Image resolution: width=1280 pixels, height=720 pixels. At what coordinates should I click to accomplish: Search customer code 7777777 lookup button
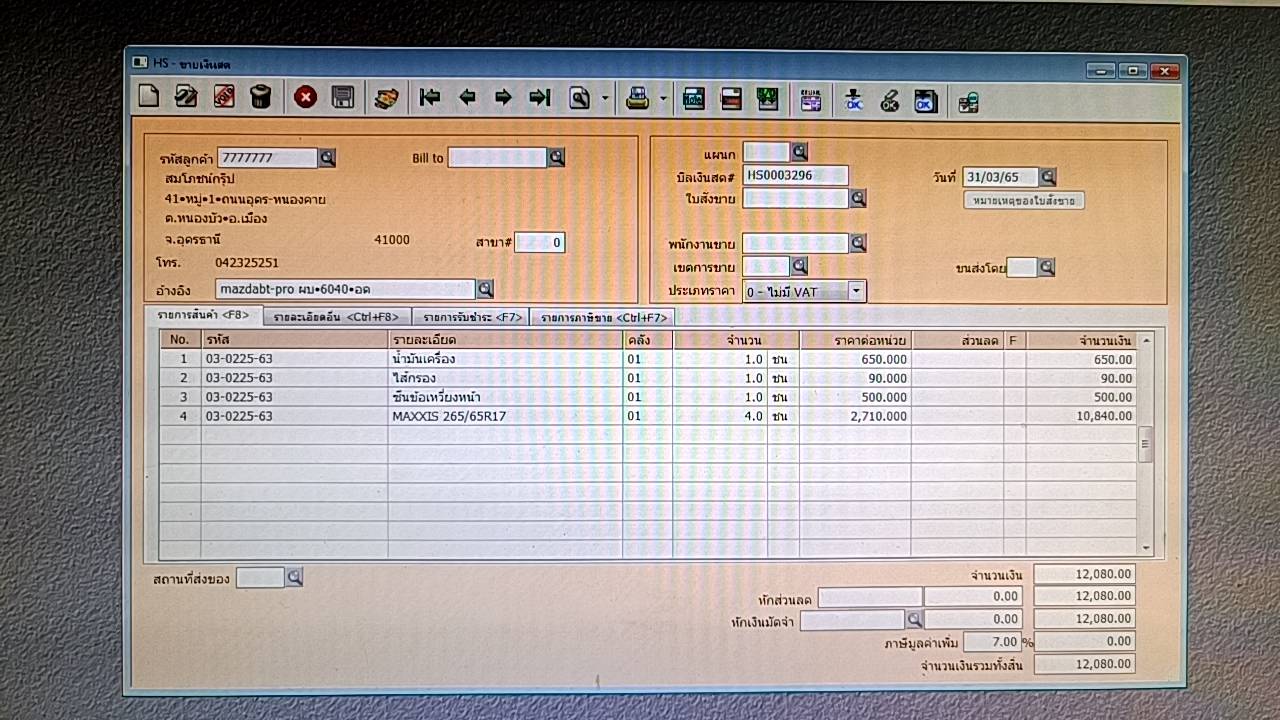(x=327, y=157)
